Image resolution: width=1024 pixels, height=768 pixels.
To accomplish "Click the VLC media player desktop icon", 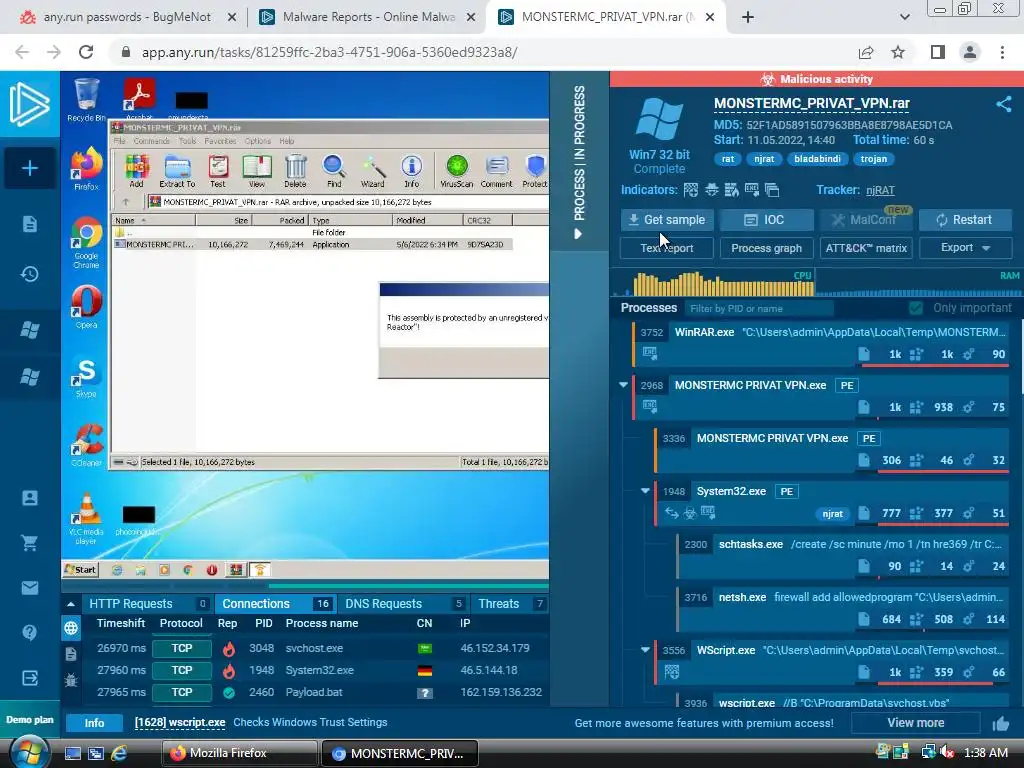I will click(x=86, y=518).
